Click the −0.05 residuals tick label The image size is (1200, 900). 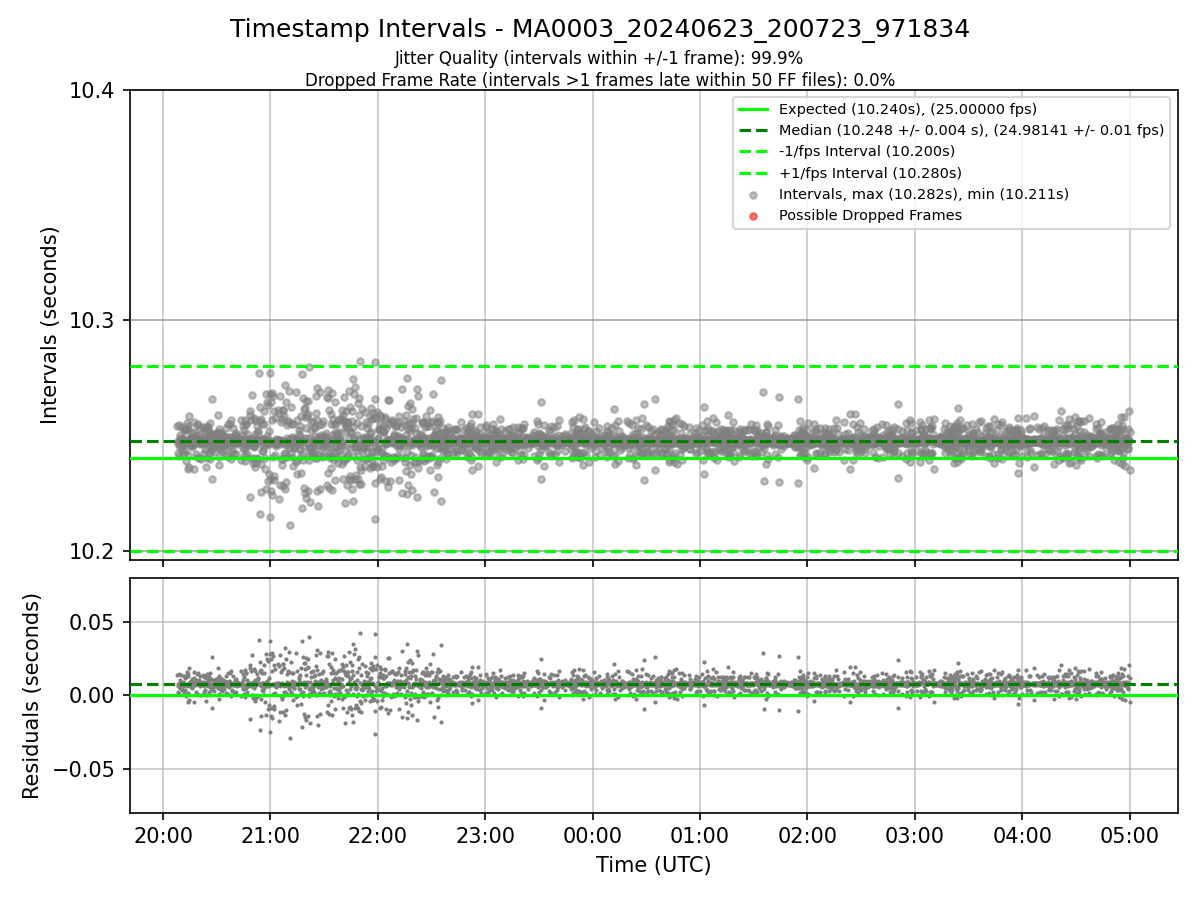point(86,769)
